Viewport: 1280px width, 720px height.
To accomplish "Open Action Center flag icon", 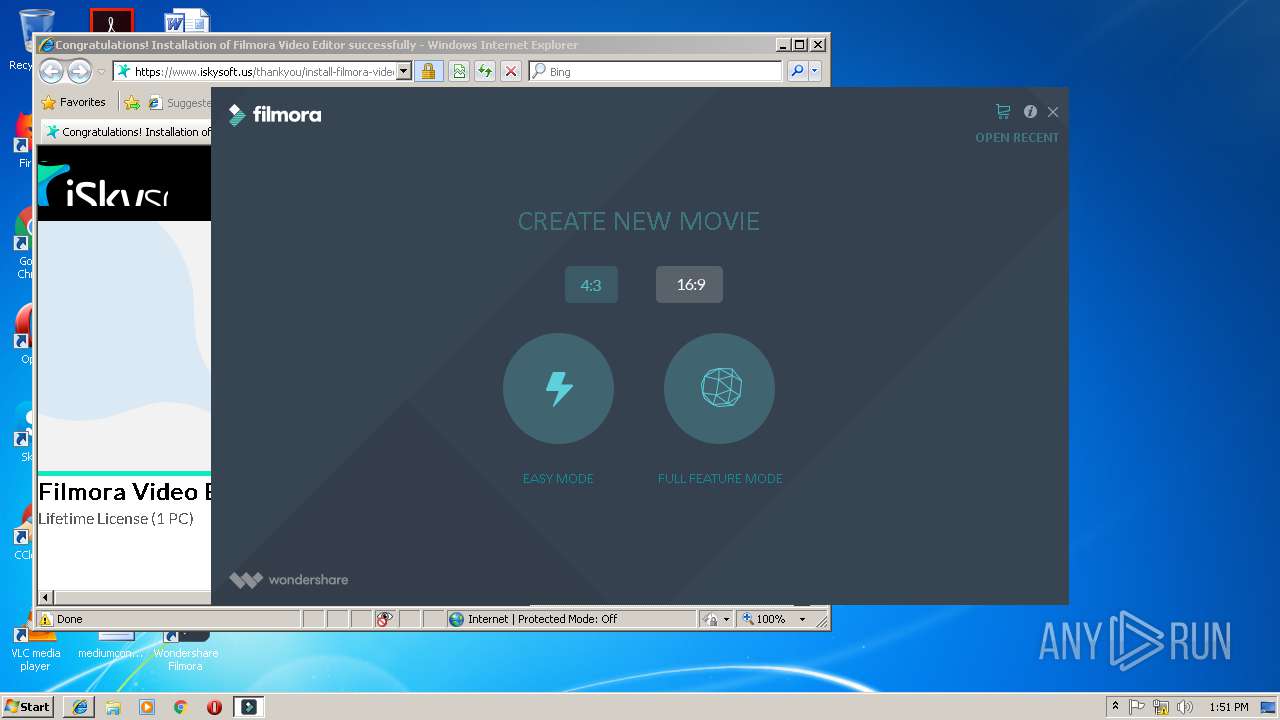I will (1138, 707).
